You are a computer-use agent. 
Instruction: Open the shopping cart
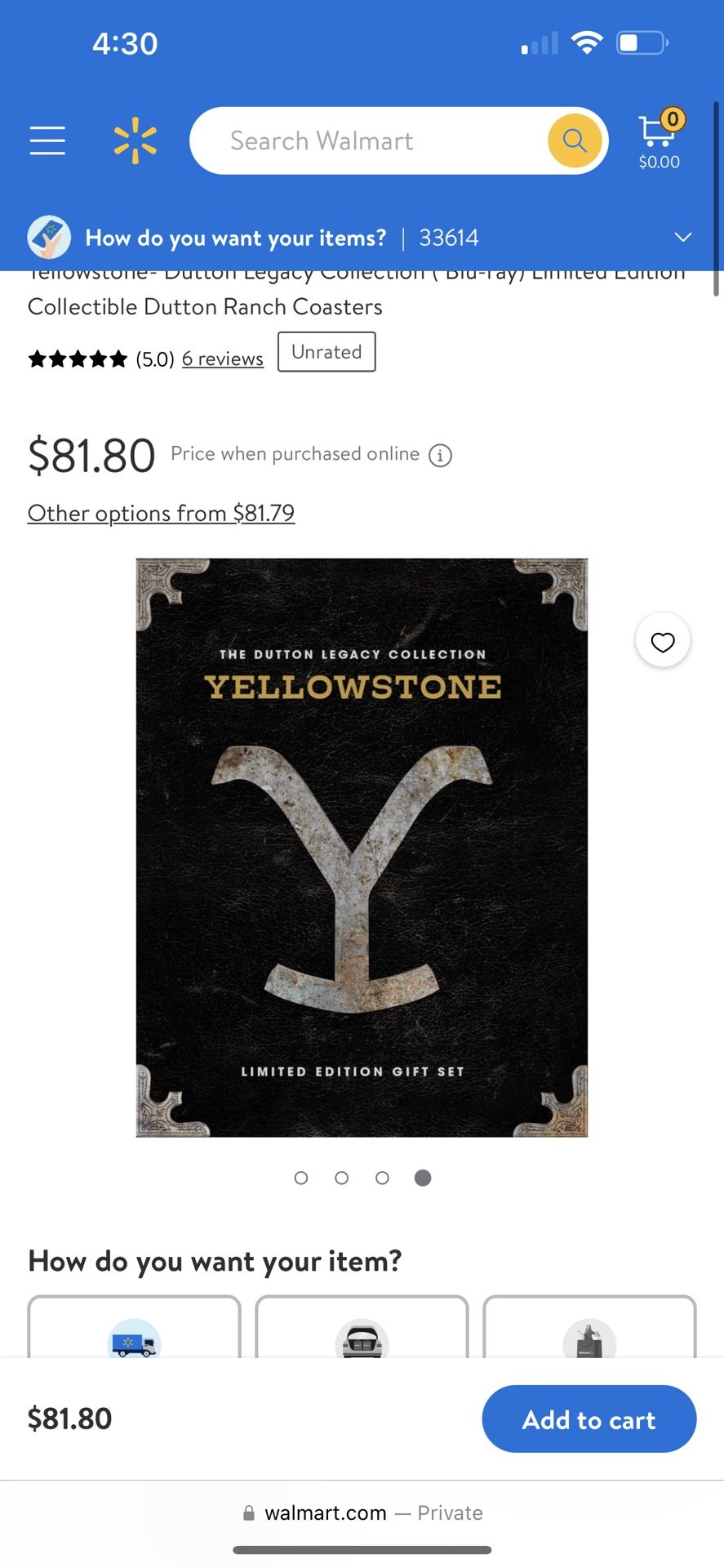coord(658,139)
